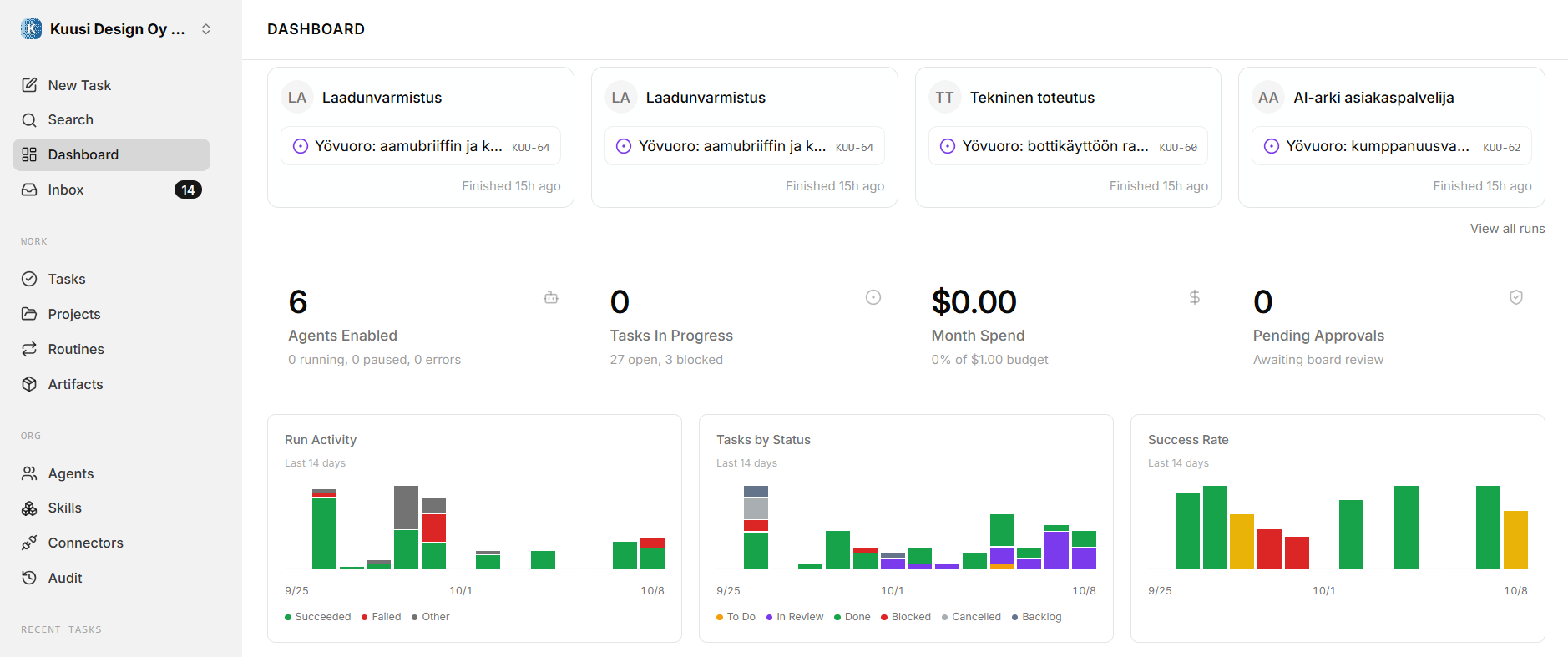Viewport: 1568px width, 657px height.
Task: Open the Agents Enabled stat card
Action: [x=423, y=327]
